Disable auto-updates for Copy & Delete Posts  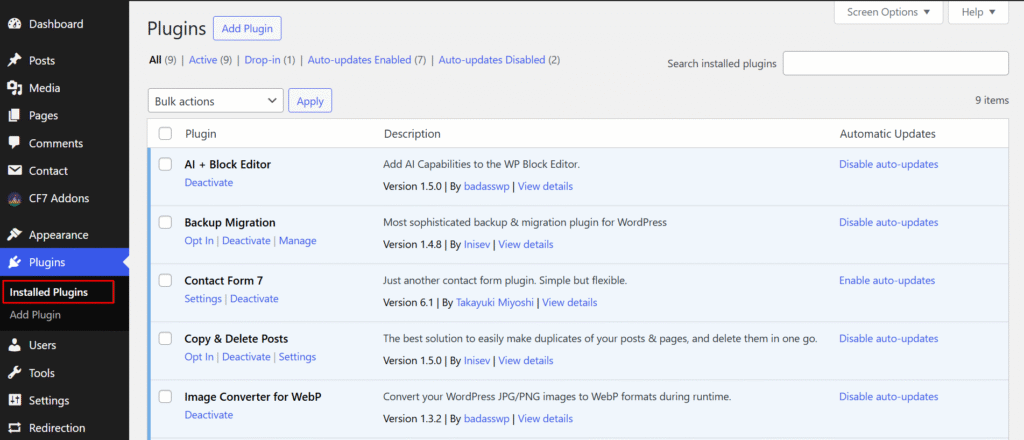click(x=889, y=339)
